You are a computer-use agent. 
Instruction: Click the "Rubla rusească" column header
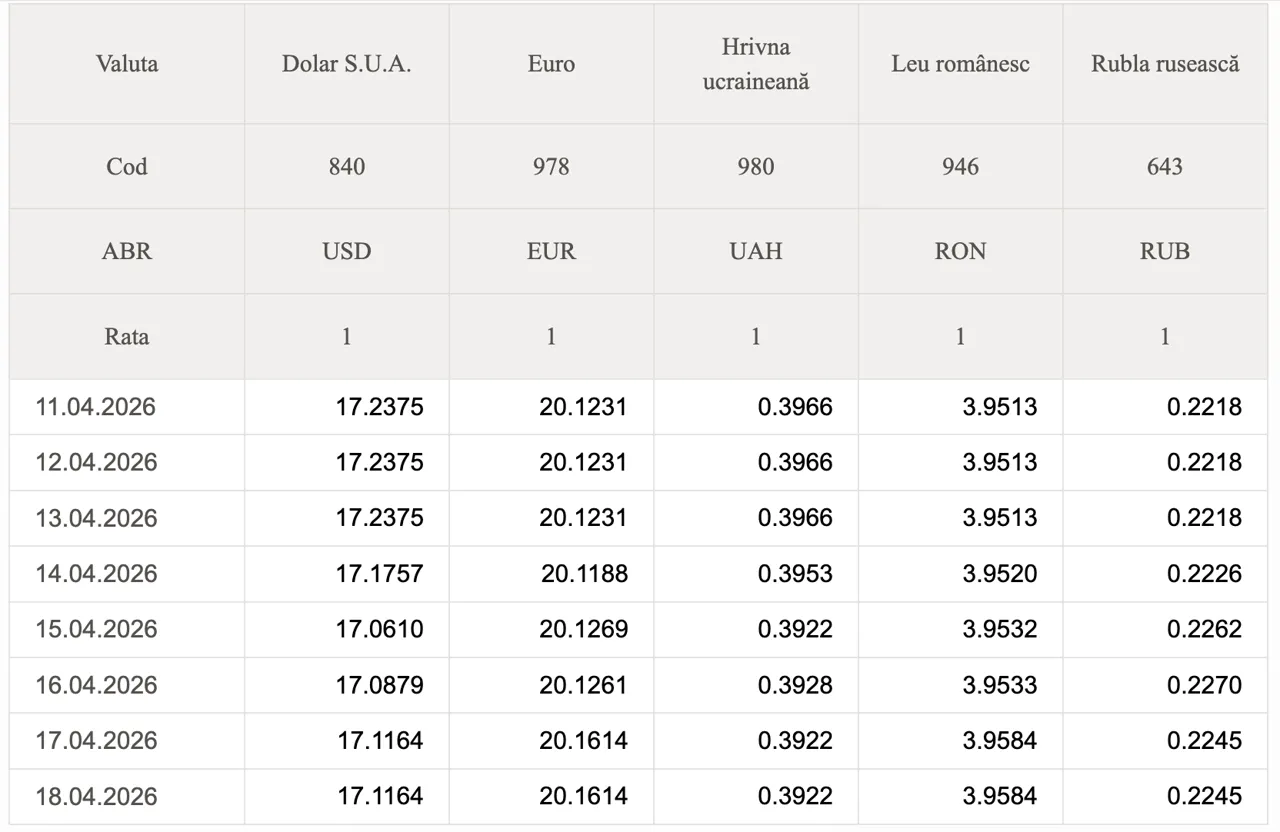(x=1165, y=64)
